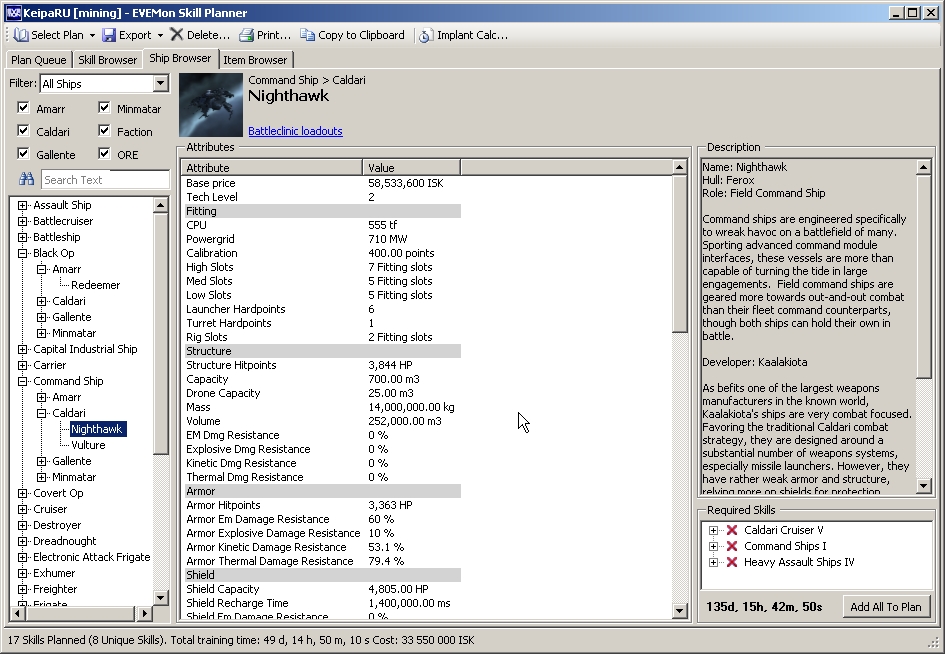
Task: Open the Battleclinic loadouts link
Action: 295,131
